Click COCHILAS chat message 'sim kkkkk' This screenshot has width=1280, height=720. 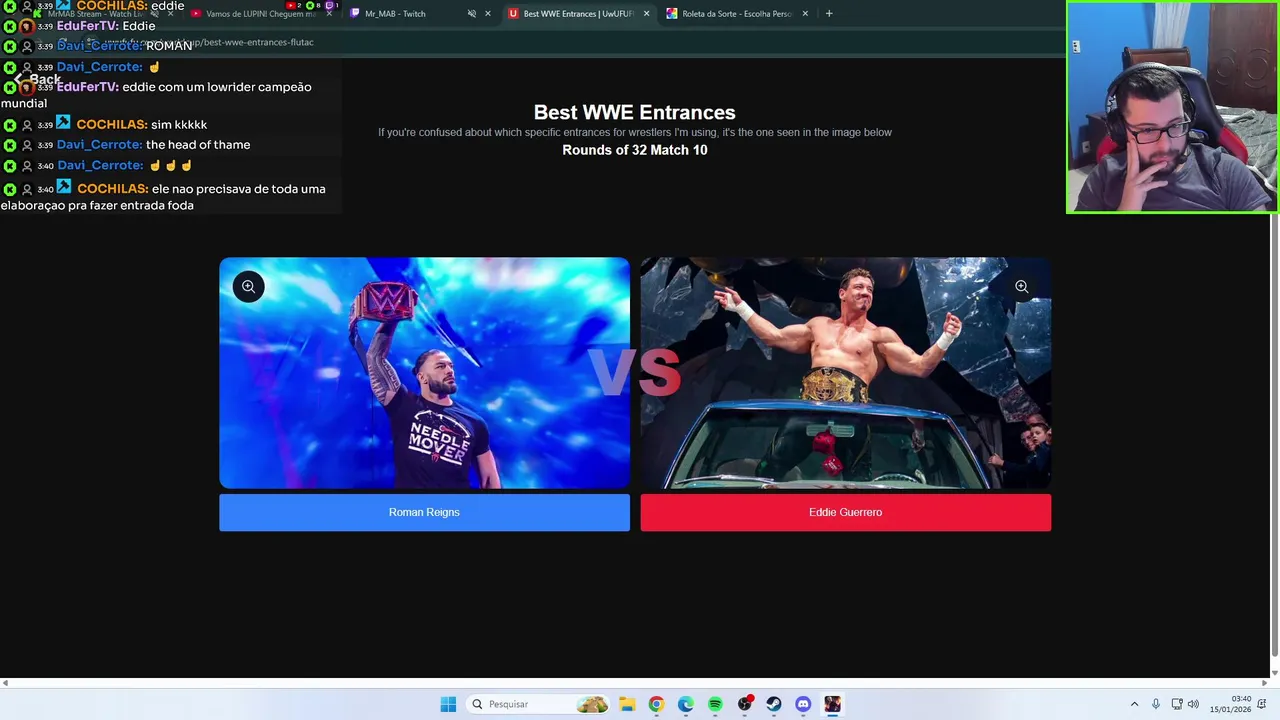point(179,125)
